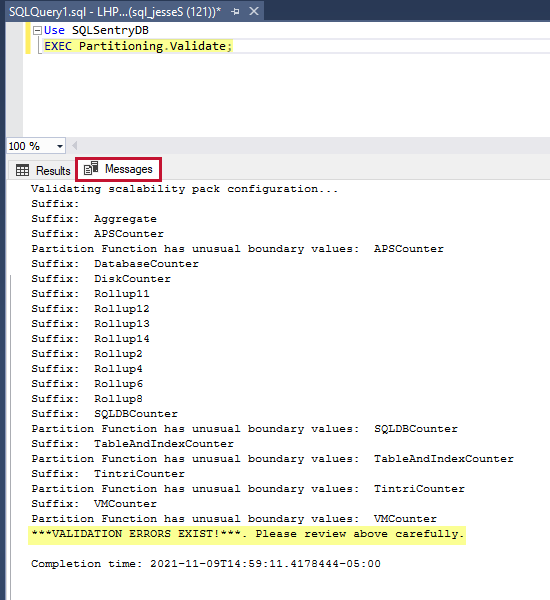Click the 'Use' keyword in the editor
The height and width of the screenshot is (600, 550).
click(54, 30)
